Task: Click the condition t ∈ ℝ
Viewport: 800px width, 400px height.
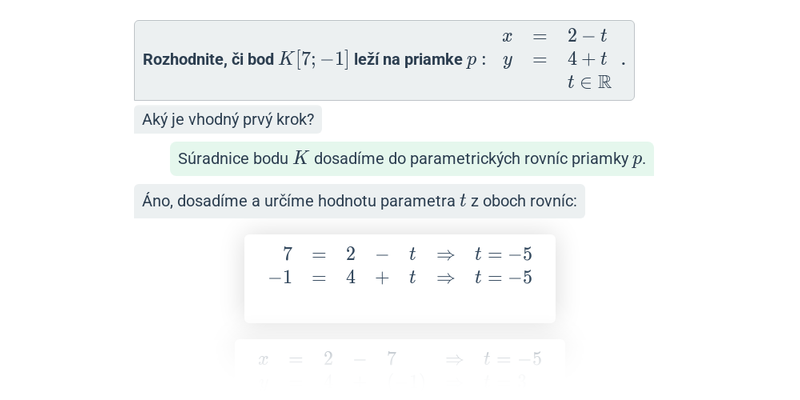Action: 589,82
